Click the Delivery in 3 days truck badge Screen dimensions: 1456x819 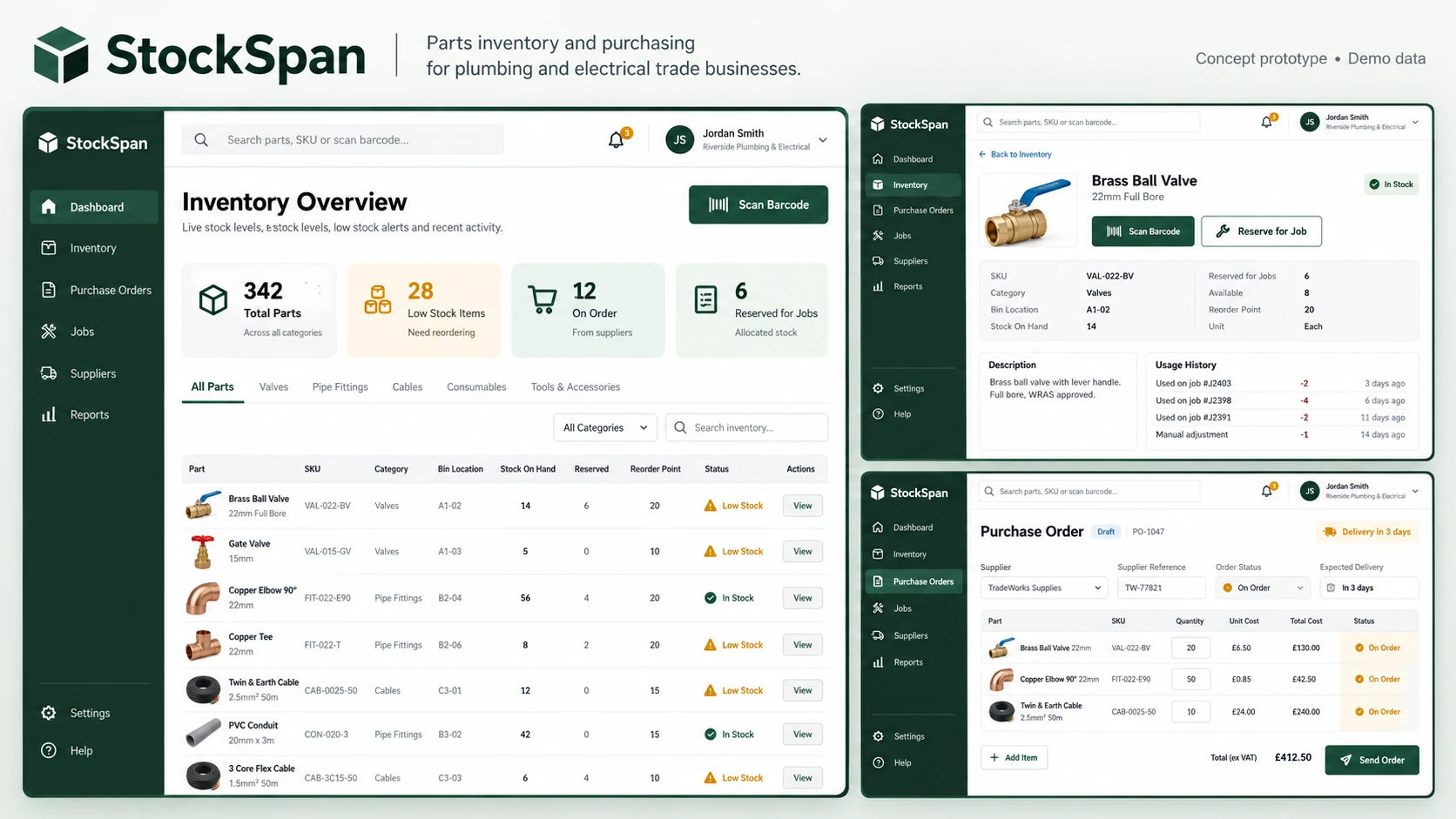[x=1367, y=532]
